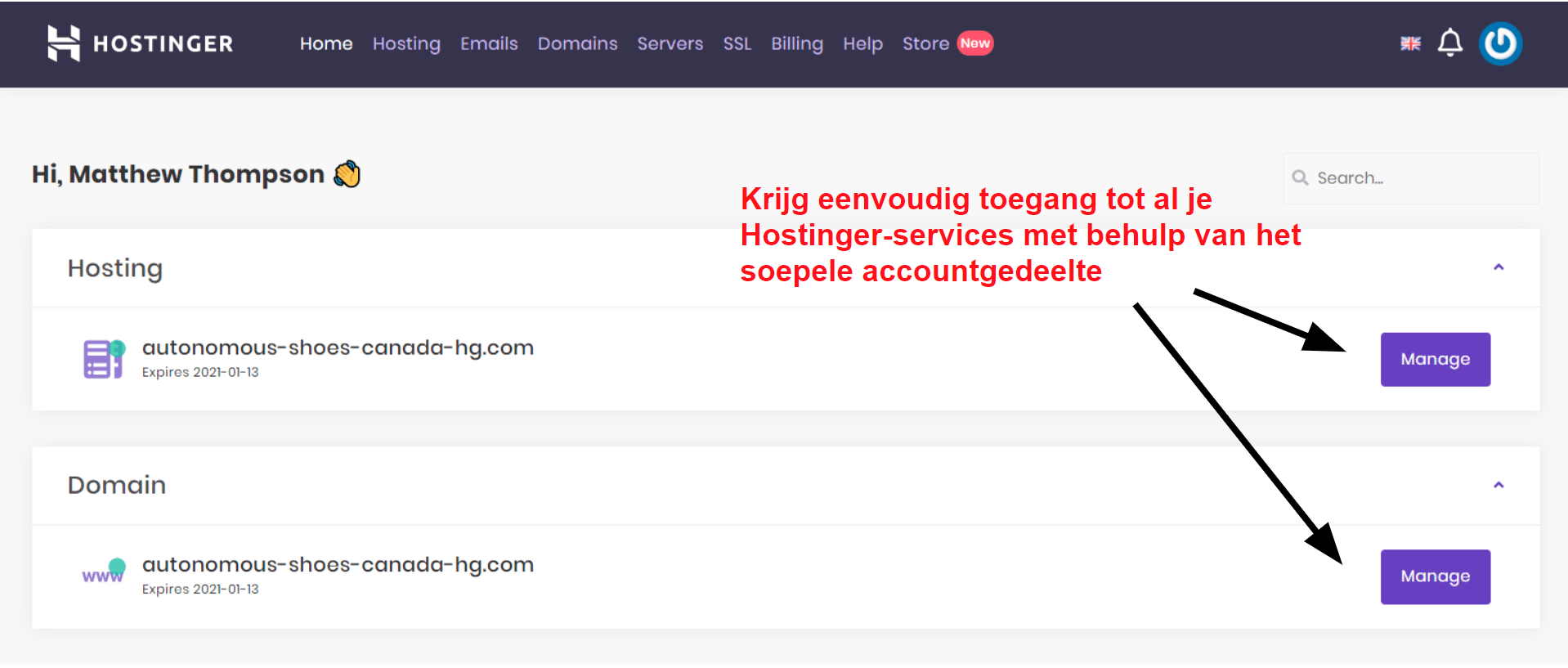1568x668 pixels.
Task: Click the New badge beside Store
Action: pyautogui.click(x=975, y=43)
